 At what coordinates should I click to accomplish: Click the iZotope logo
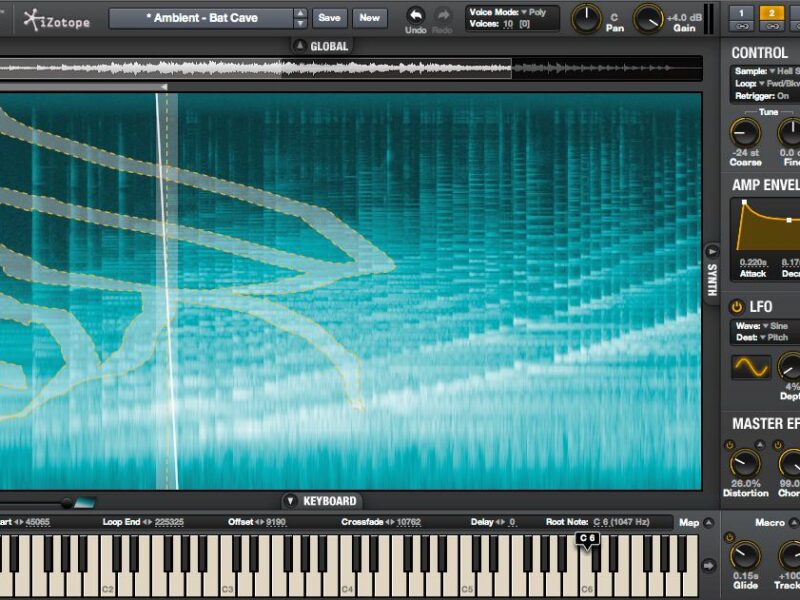51,18
